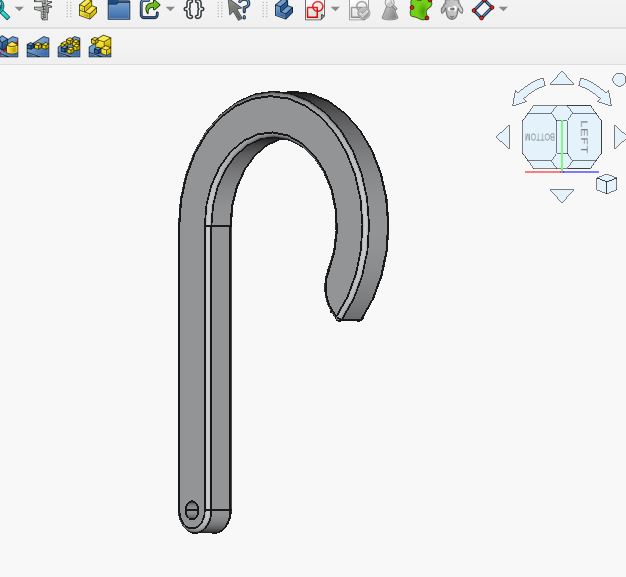Viewport: 626px width, 577px height.
Task: Click the blue diamond with red nodes icon
Action: pyautogui.click(x=483, y=9)
